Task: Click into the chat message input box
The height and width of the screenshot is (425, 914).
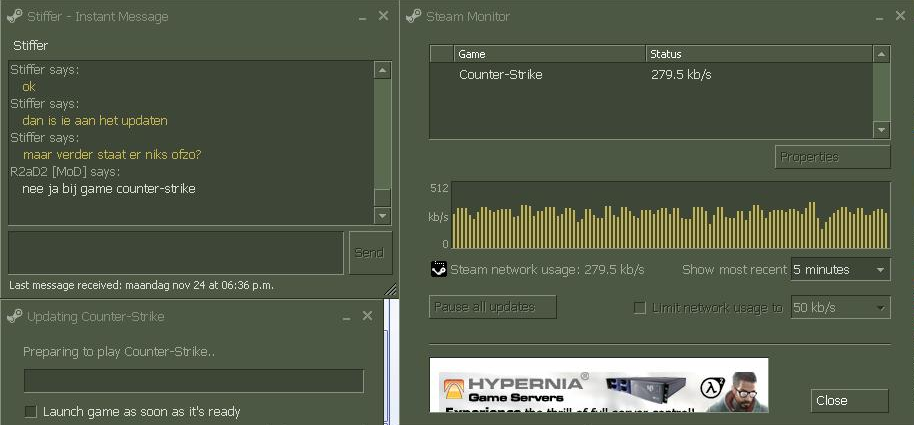Action: pos(175,252)
